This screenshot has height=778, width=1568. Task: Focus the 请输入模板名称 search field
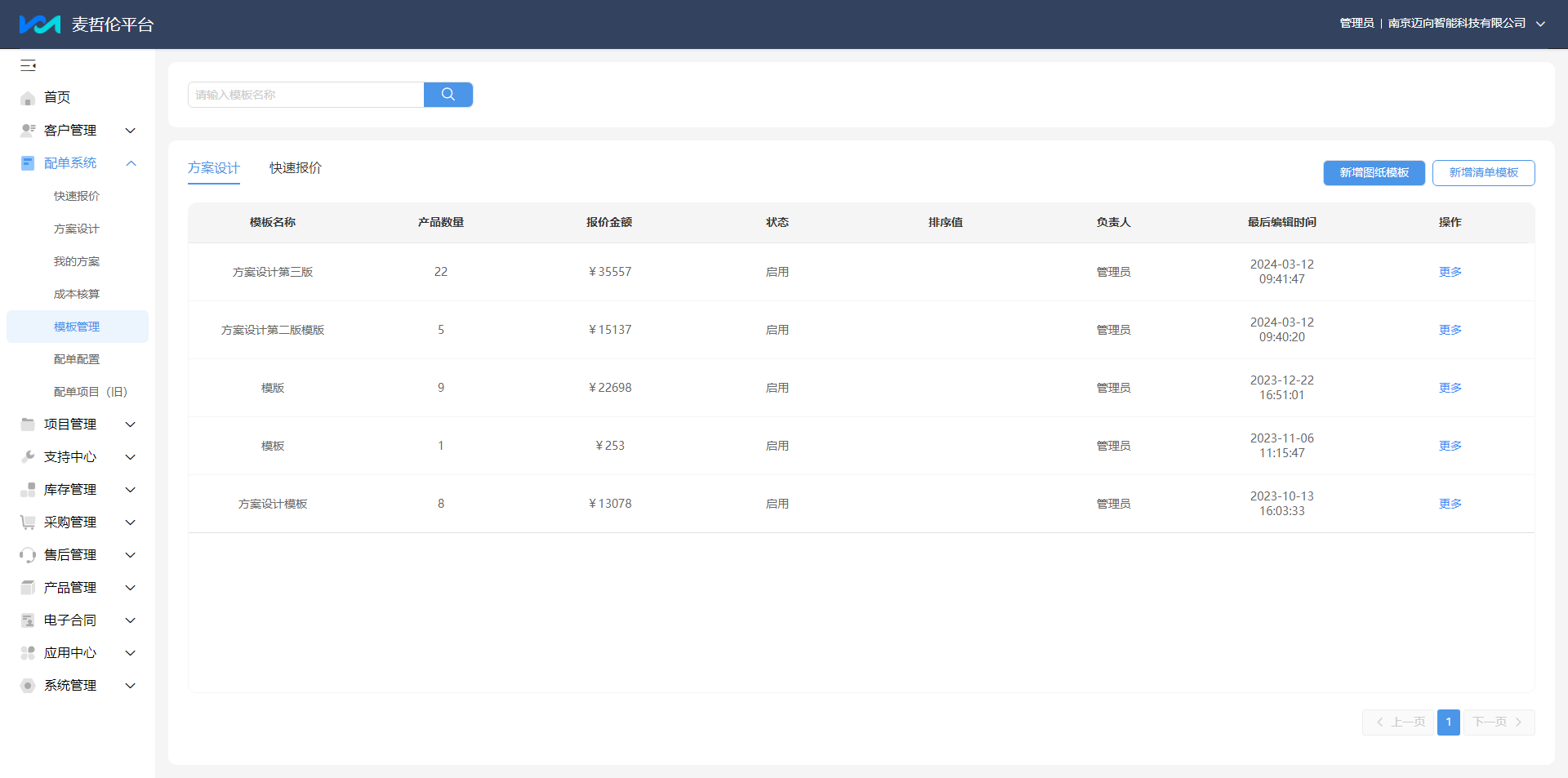[x=306, y=95]
